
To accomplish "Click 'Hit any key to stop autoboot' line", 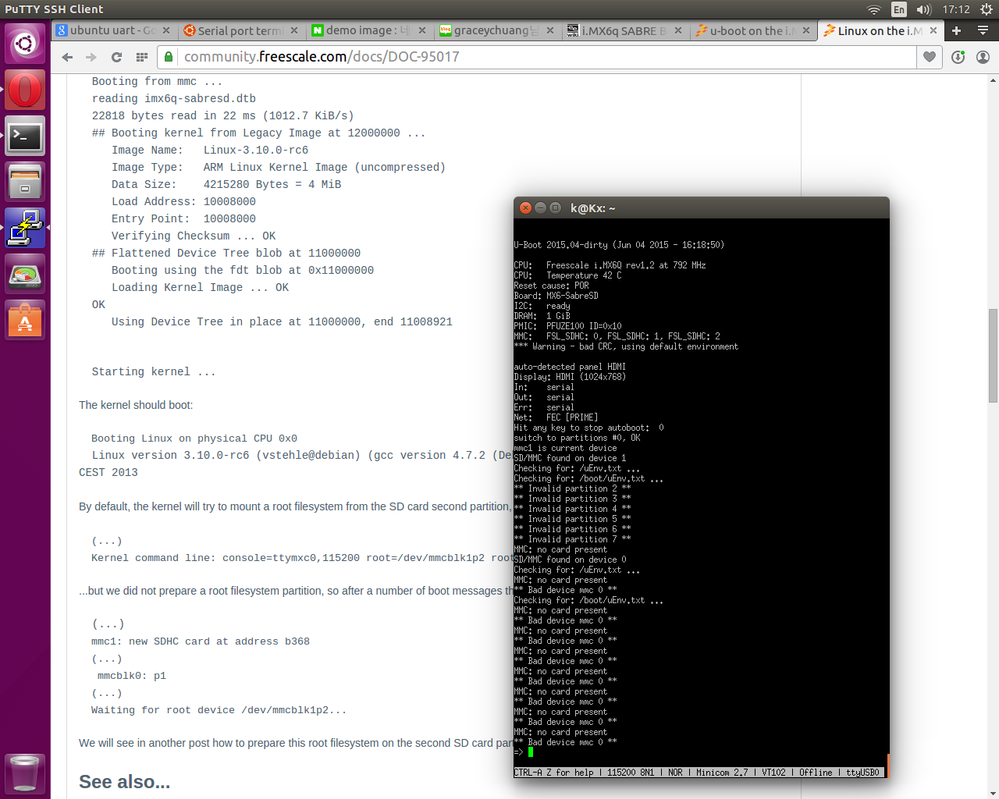I will [589, 428].
